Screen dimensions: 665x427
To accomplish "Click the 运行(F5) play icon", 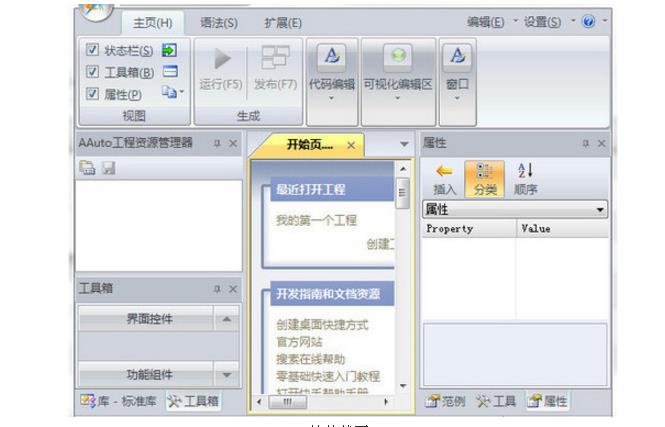I will (x=221, y=59).
